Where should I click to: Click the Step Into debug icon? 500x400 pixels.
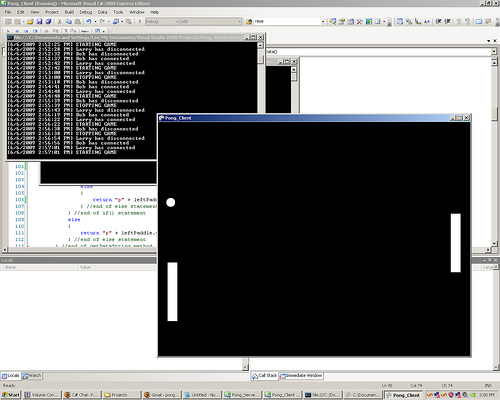[55, 31]
